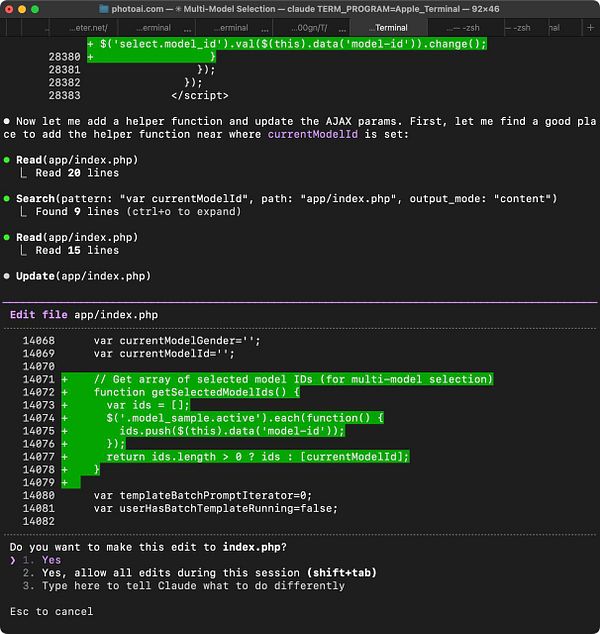The image size is (600, 634).
Task: Close the Terminal window with red button
Action: pyautogui.click(x=9, y=9)
